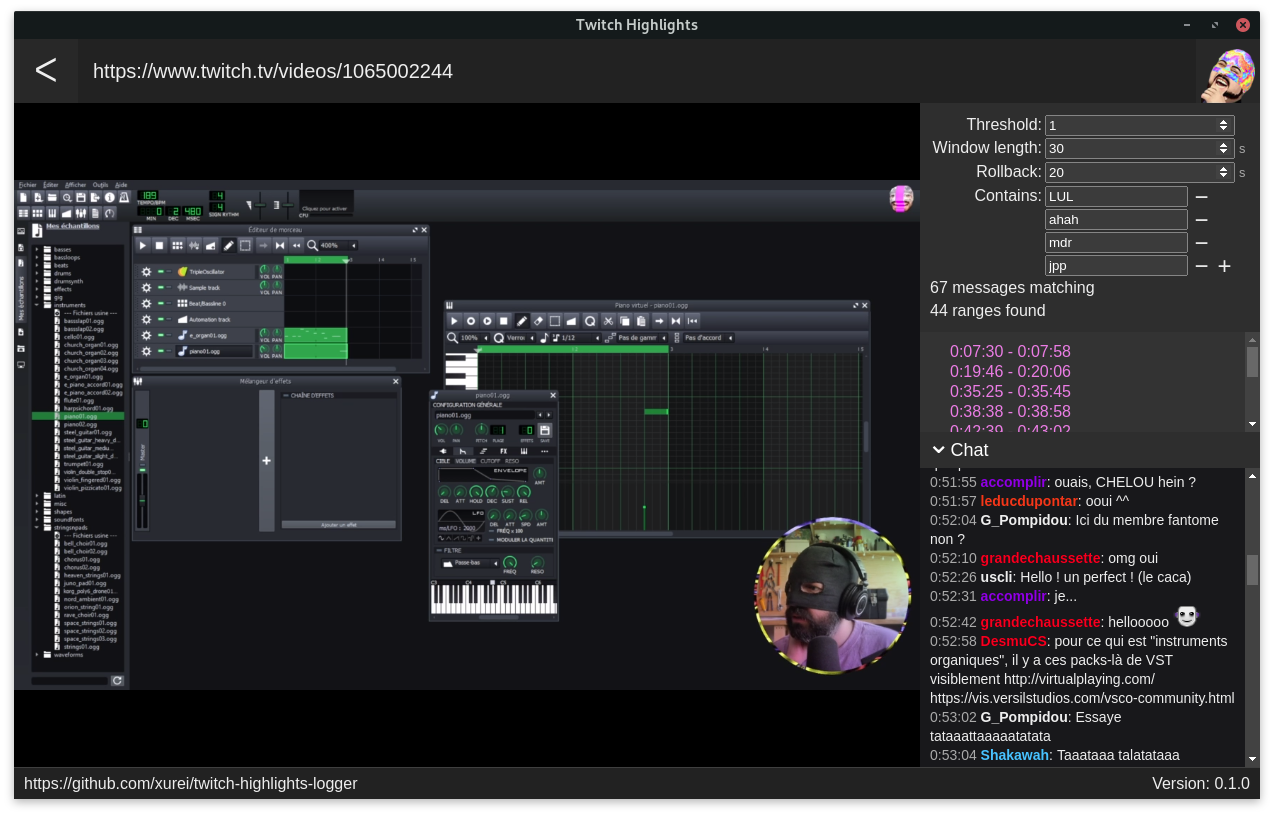
Task: Select username Shakawah in chat
Action: coord(1014,755)
